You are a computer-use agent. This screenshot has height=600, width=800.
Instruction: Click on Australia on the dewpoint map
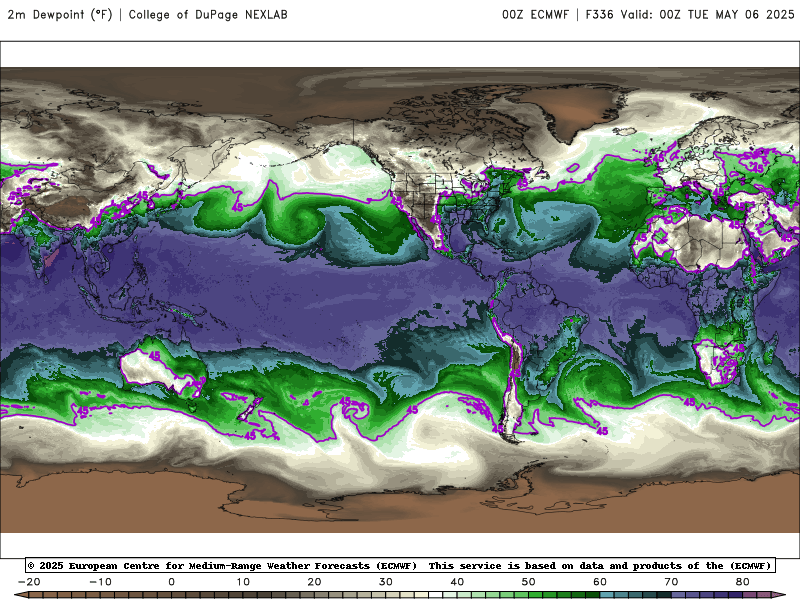162,368
